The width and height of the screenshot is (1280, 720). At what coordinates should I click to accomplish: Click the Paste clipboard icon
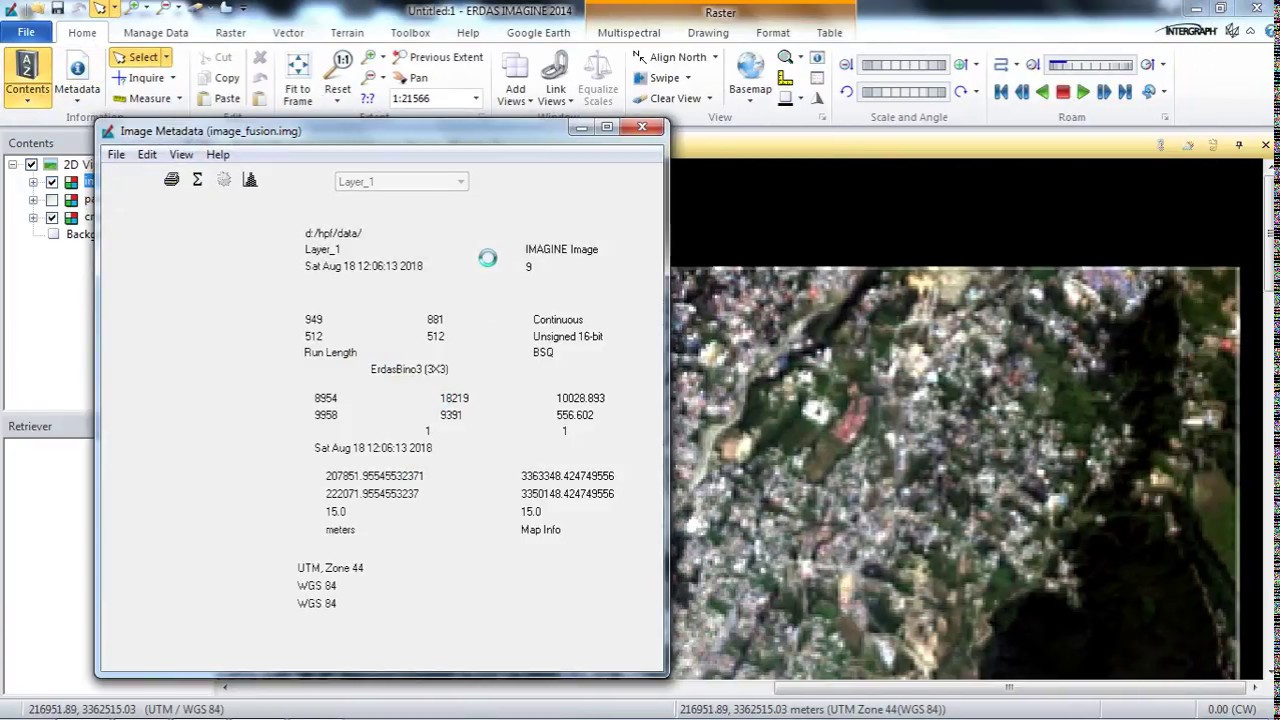pos(204,98)
